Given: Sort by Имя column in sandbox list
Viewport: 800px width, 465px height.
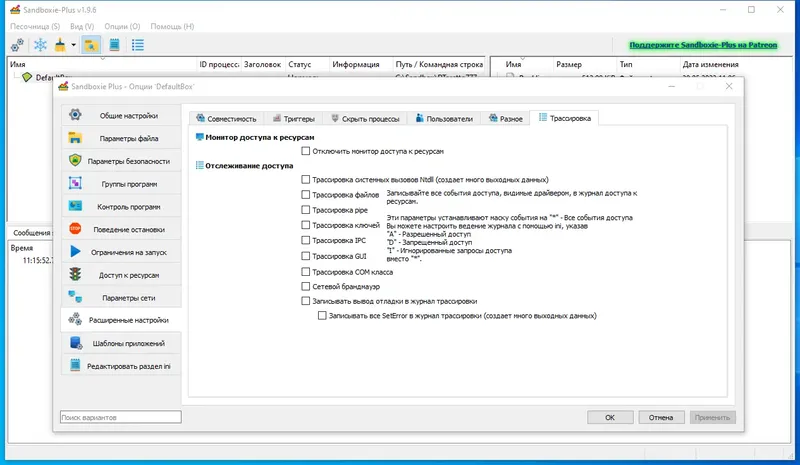Looking at the screenshot, I should (x=102, y=64).
